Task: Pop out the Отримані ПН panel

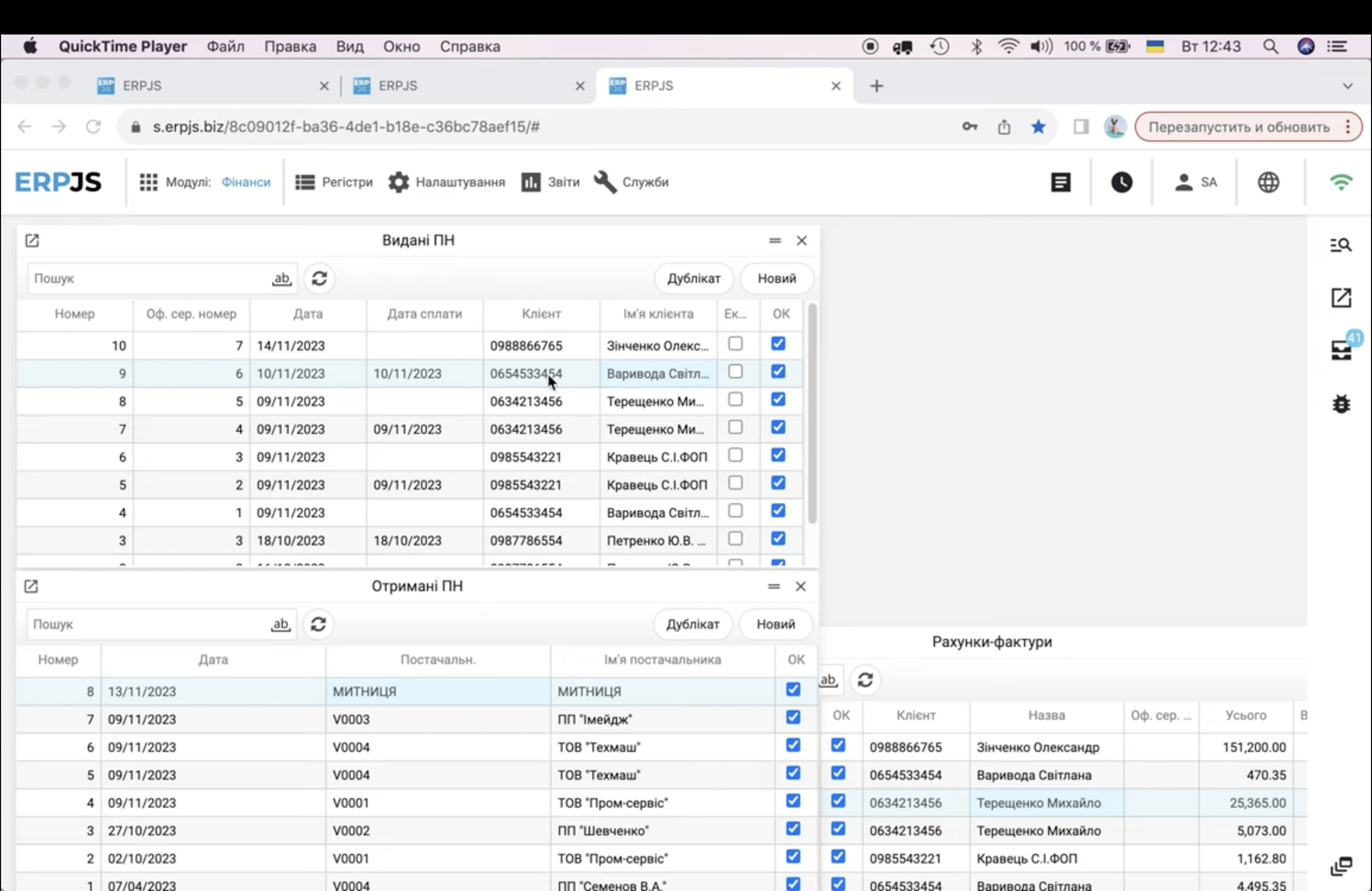Action: click(31, 586)
